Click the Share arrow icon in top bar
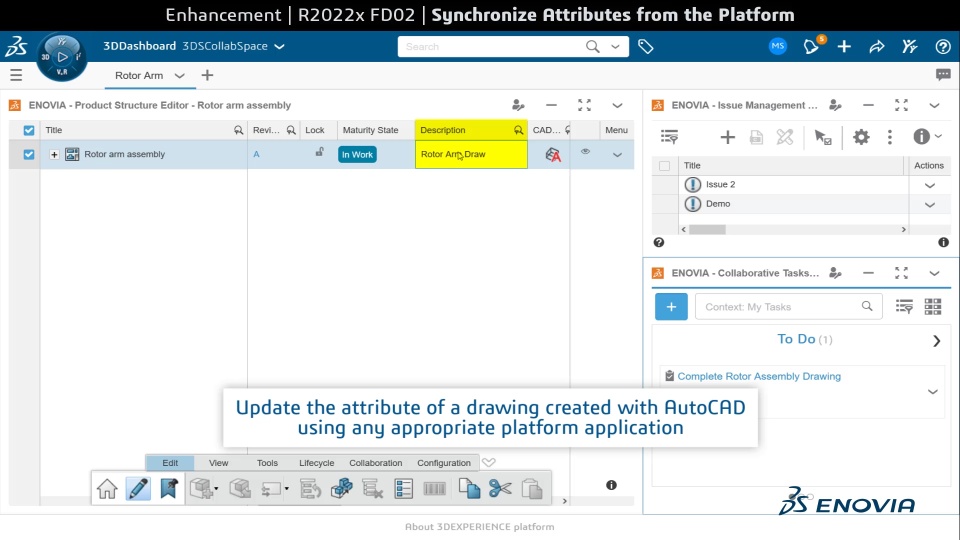Screen dimensions: 960x540 tap(877, 47)
